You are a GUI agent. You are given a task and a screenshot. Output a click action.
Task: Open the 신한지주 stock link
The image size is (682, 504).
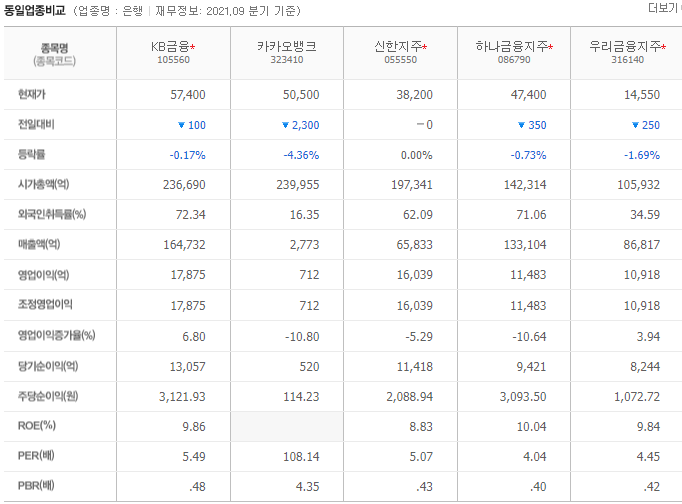(x=398, y=46)
